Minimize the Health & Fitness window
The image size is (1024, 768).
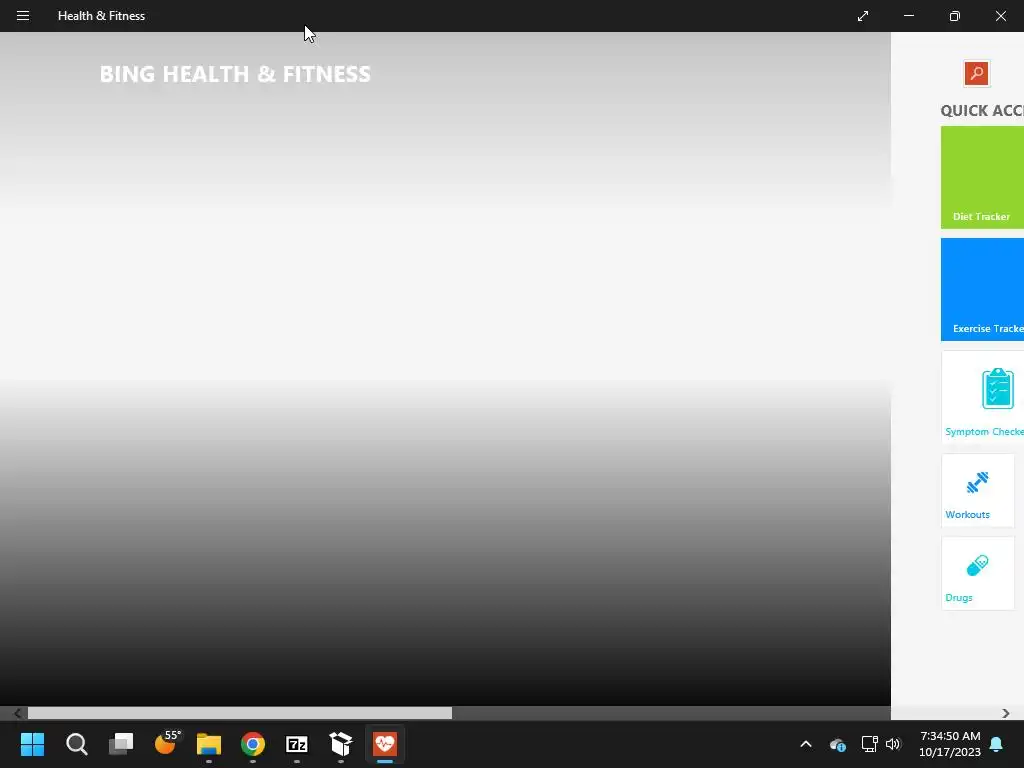click(908, 16)
